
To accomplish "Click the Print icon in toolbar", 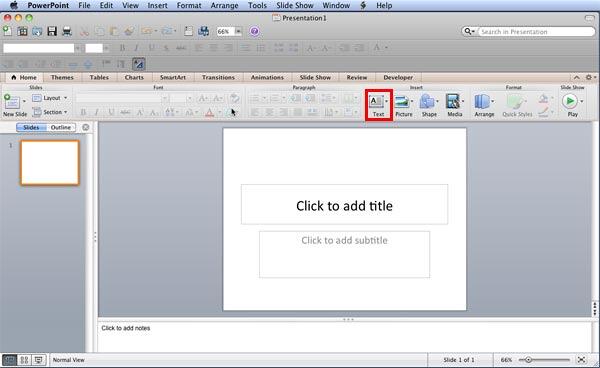I will [x=67, y=31].
